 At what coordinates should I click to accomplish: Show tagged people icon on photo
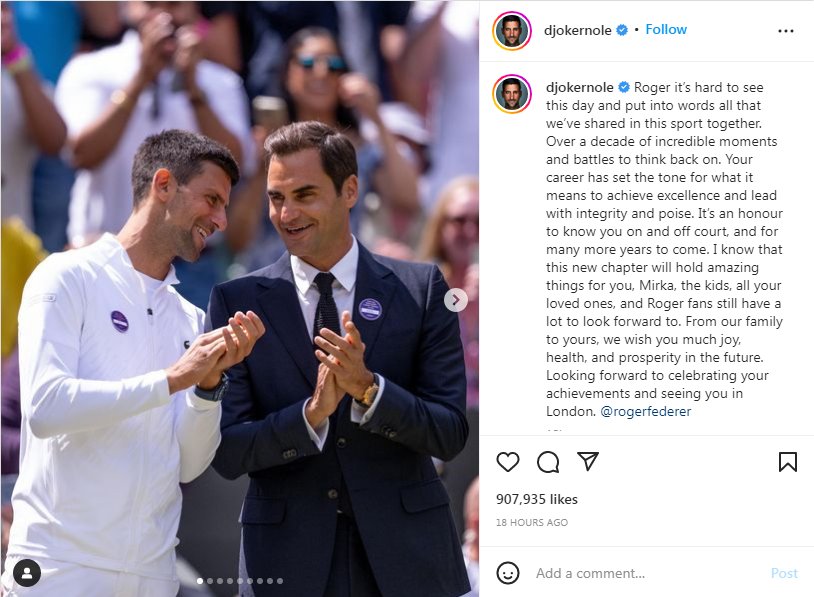26,573
